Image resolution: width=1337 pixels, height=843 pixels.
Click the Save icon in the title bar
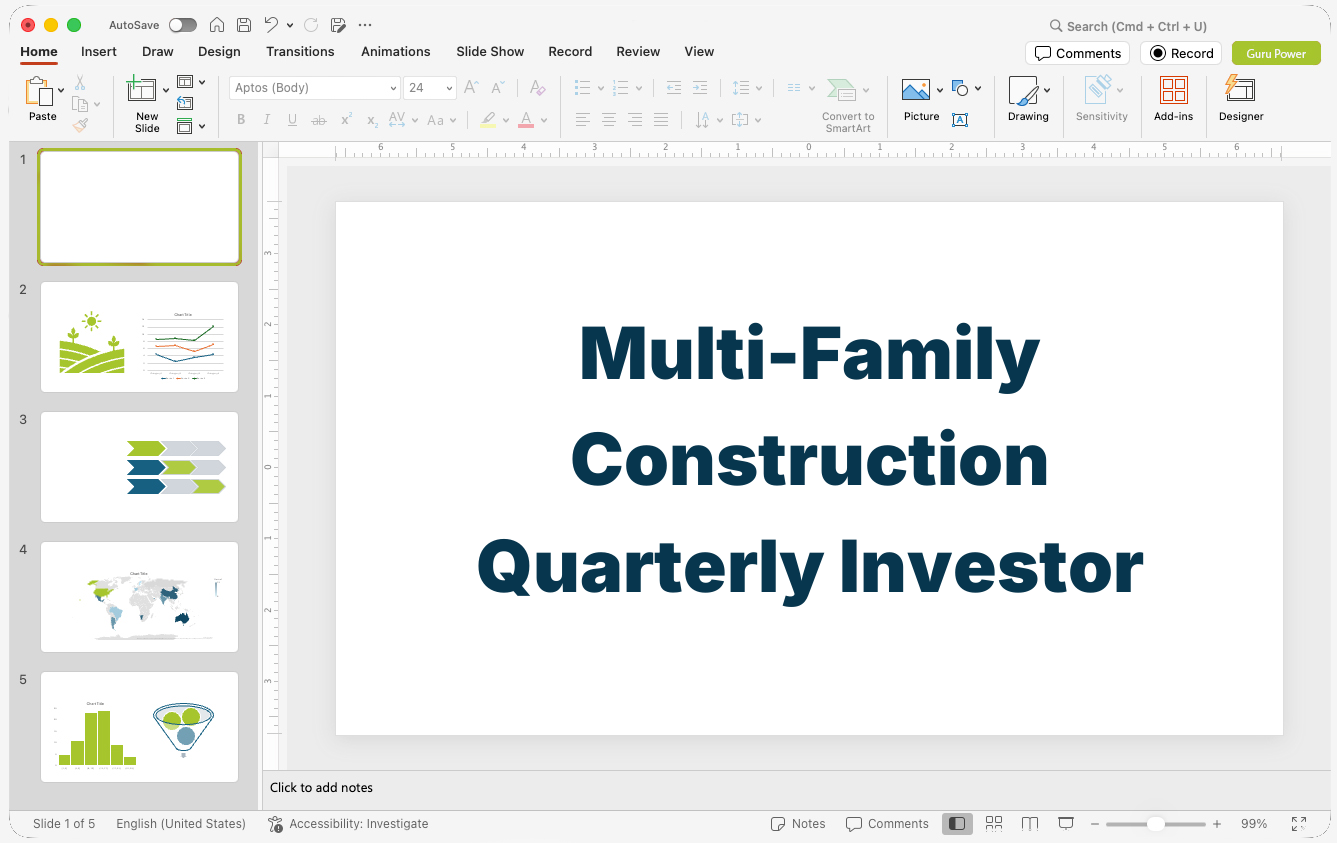coord(244,25)
